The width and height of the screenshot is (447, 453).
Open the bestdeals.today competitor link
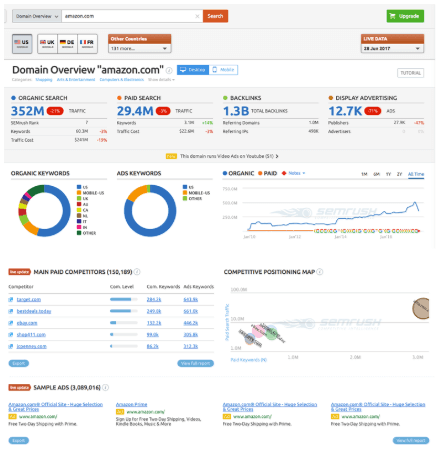point(34,311)
